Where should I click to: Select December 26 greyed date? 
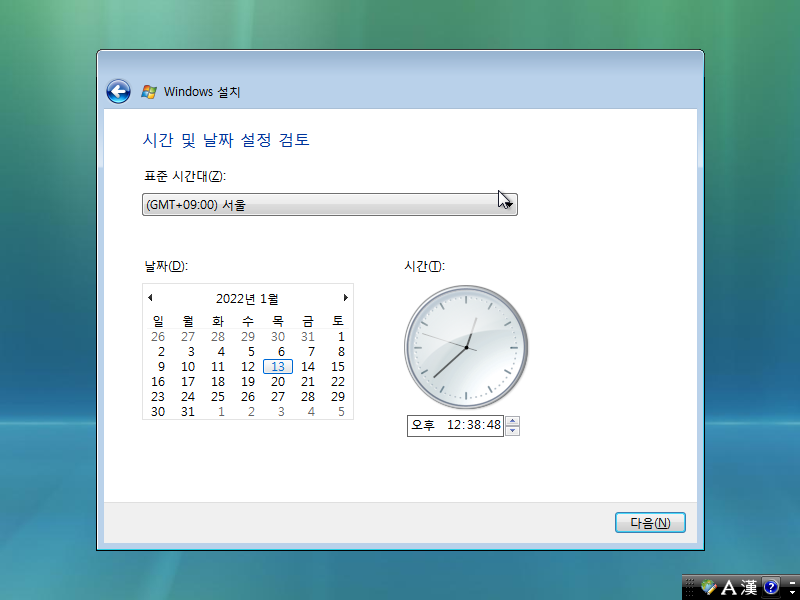pyautogui.click(x=158, y=337)
